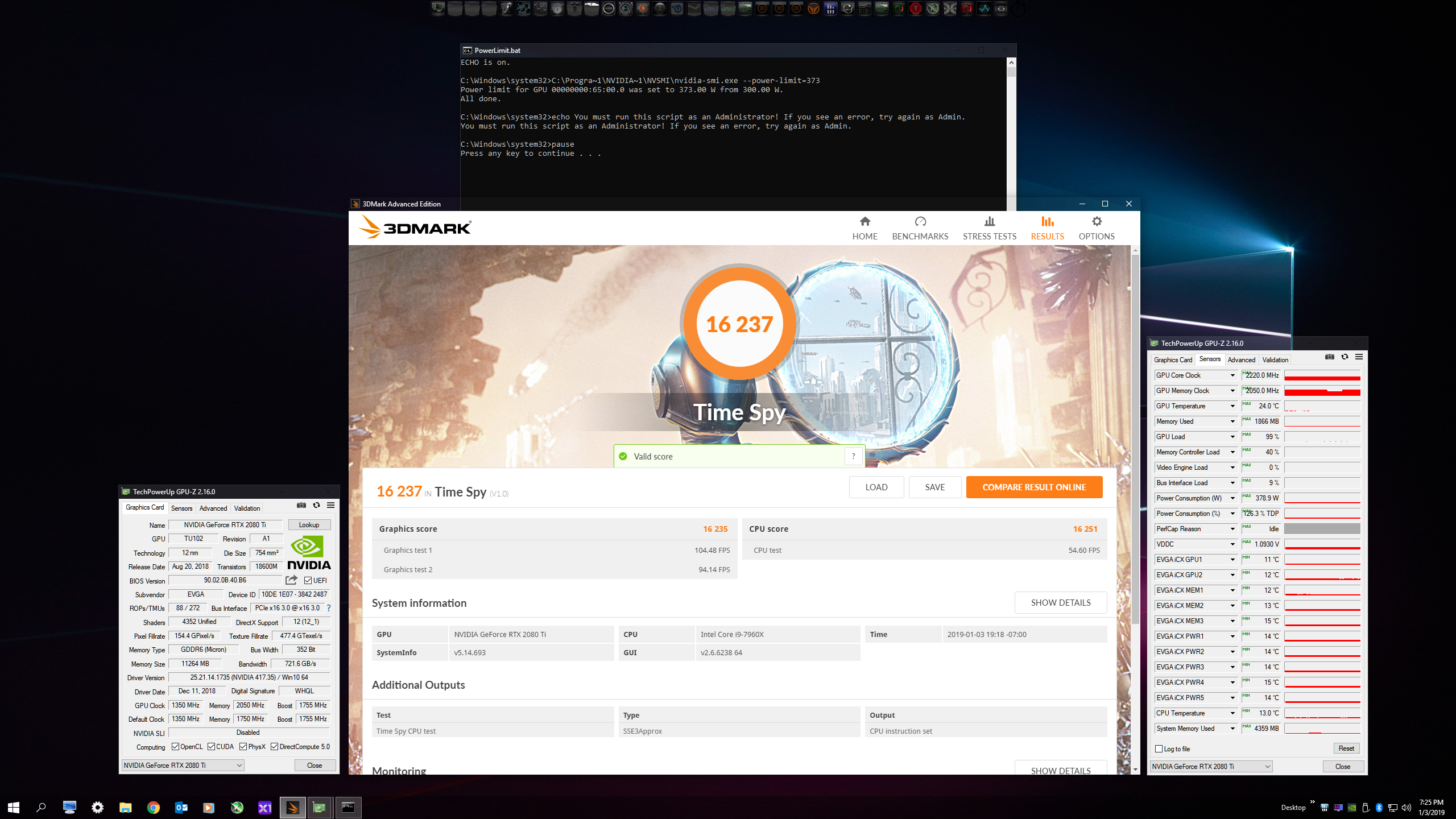
Task: Open the Stress Tests icon
Action: click(x=989, y=221)
